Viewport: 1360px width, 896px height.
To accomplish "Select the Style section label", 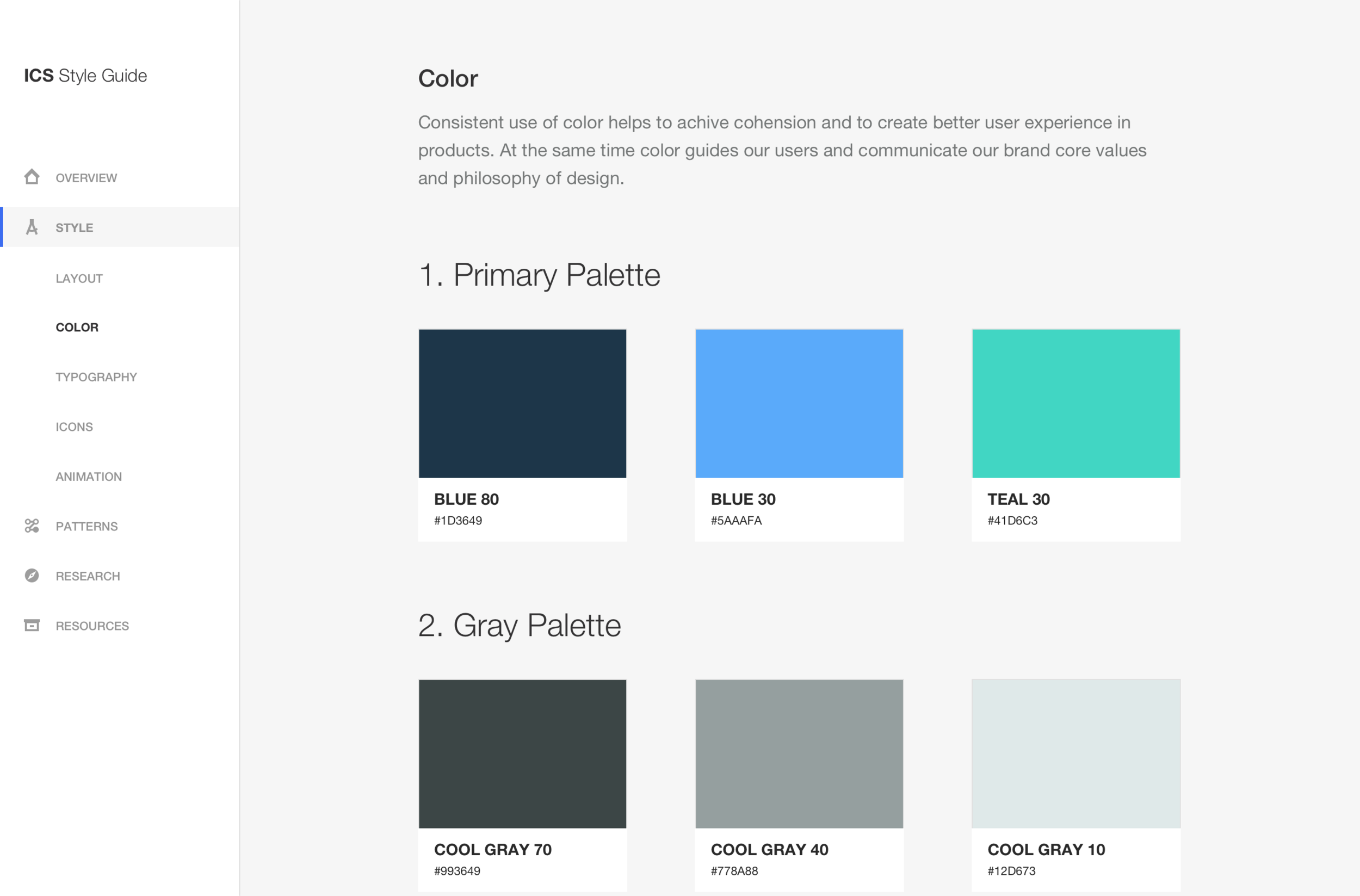I will [75, 227].
